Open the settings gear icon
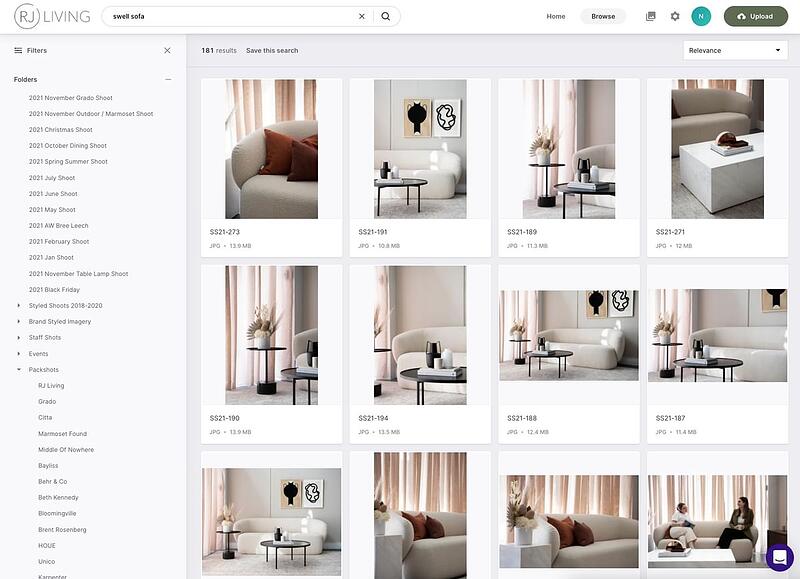The image size is (800, 579). 675,16
